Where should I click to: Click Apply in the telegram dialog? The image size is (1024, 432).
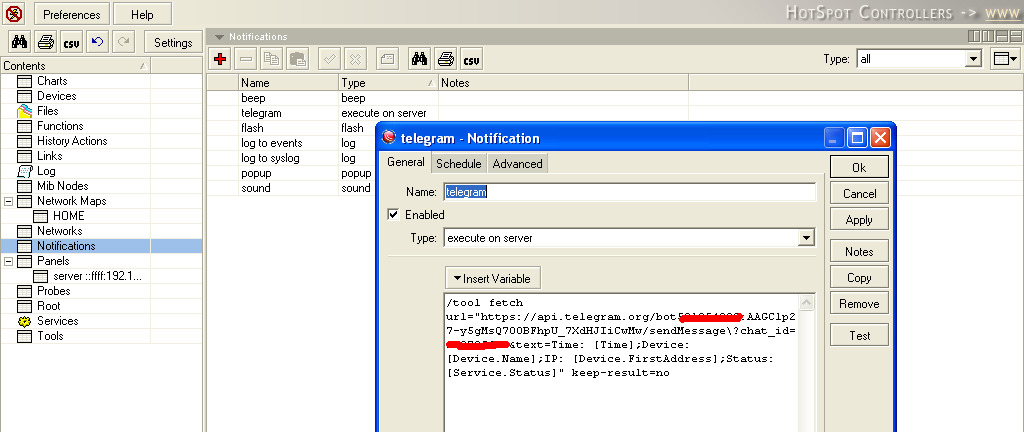coord(859,220)
